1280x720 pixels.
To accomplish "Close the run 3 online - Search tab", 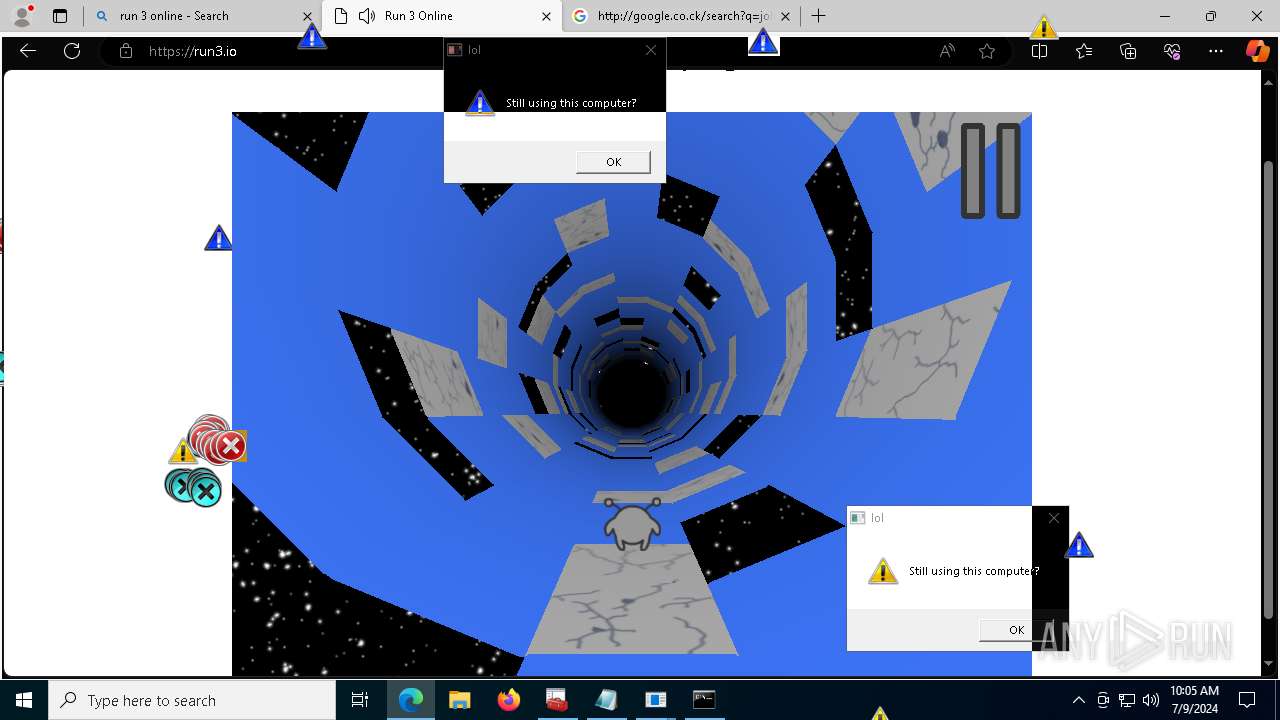I will [307, 16].
